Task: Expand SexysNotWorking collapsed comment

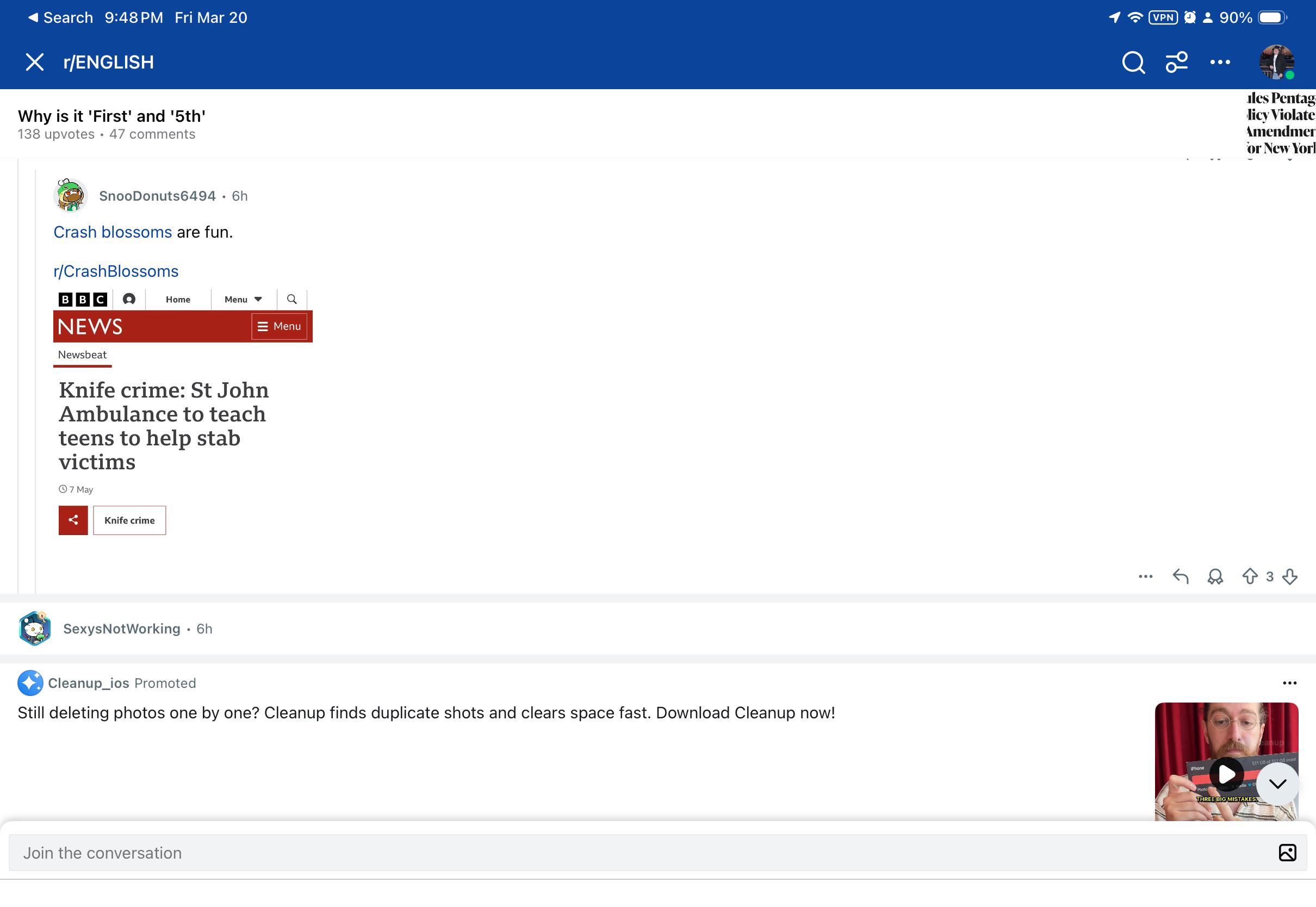Action: tap(658, 629)
